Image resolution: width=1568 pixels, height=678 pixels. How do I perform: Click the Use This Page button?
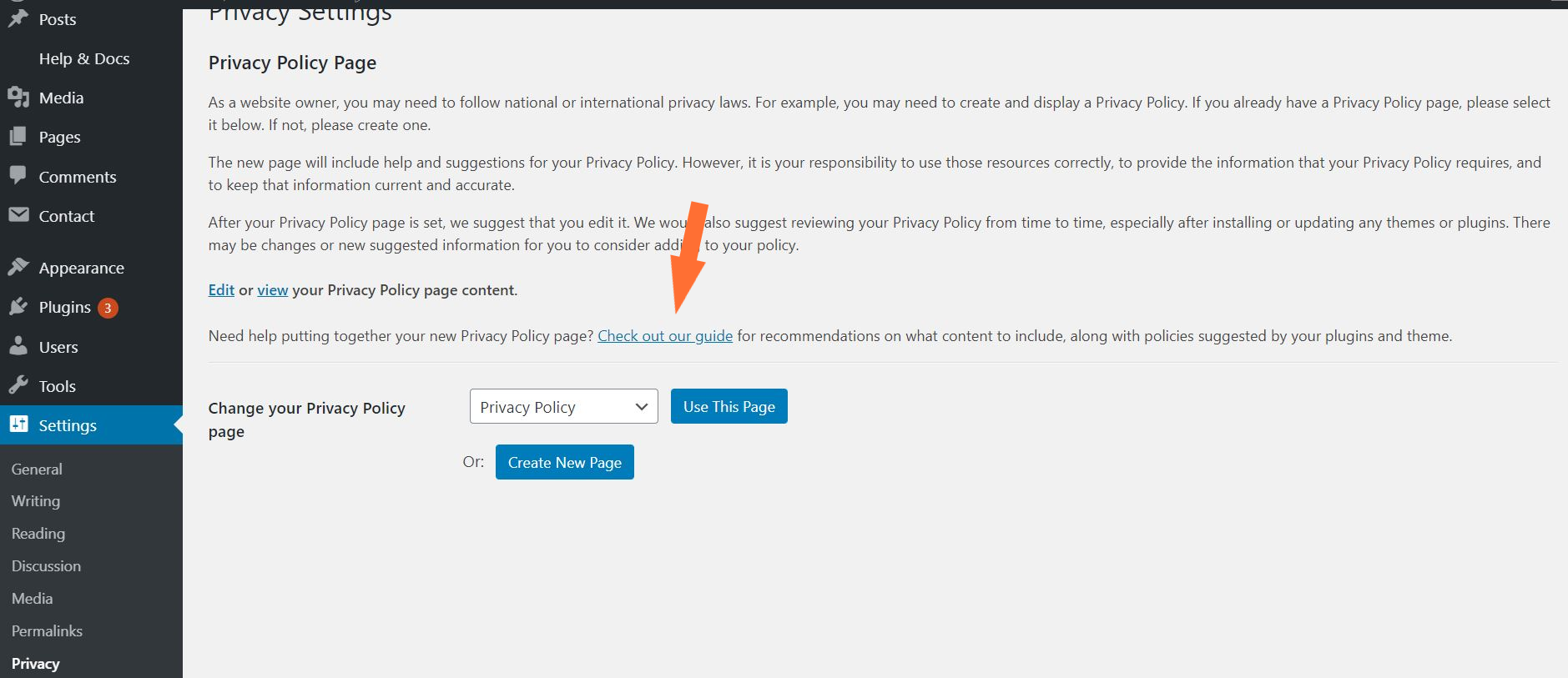(729, 406)
